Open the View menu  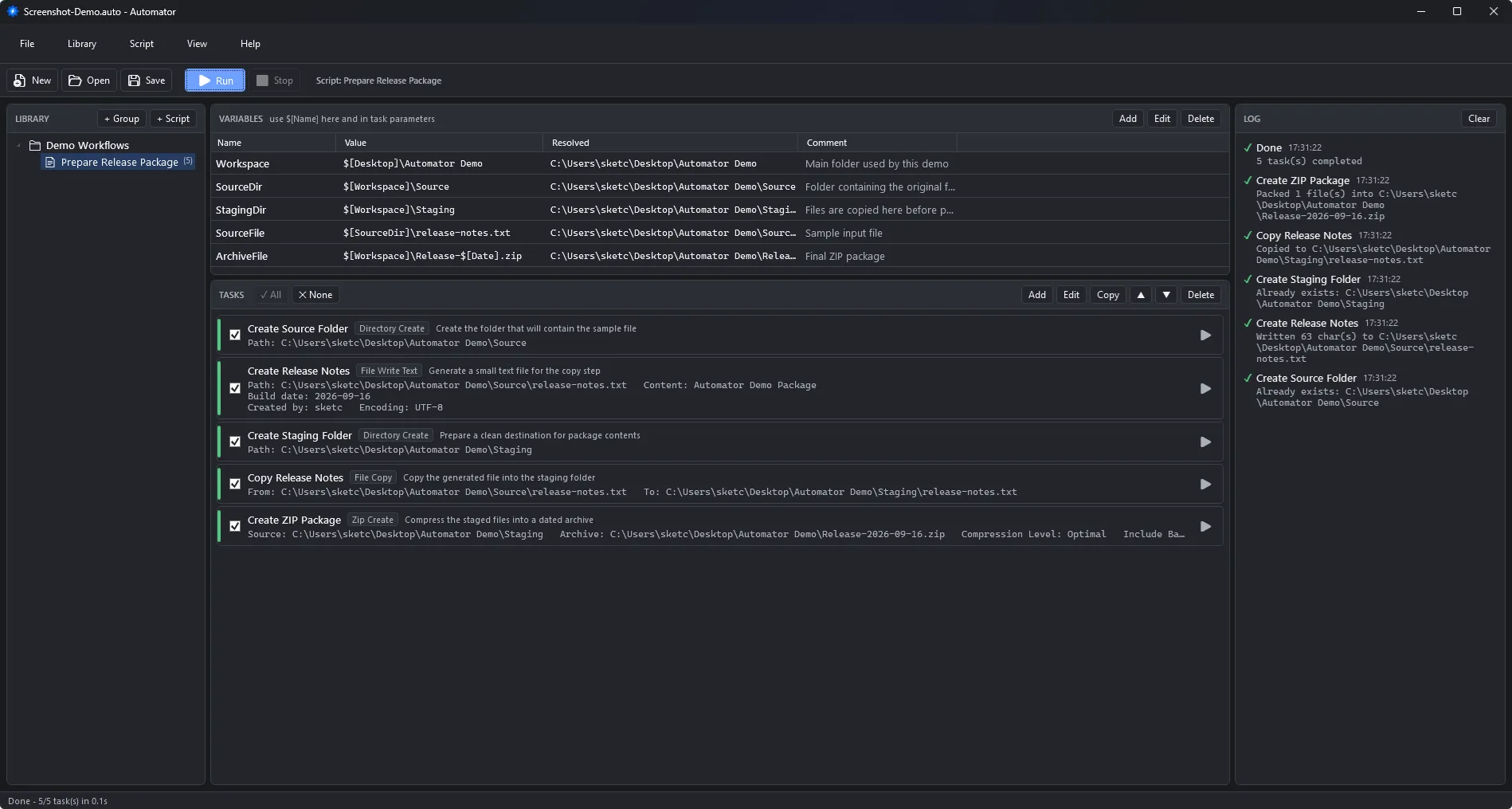coord(197,44)
